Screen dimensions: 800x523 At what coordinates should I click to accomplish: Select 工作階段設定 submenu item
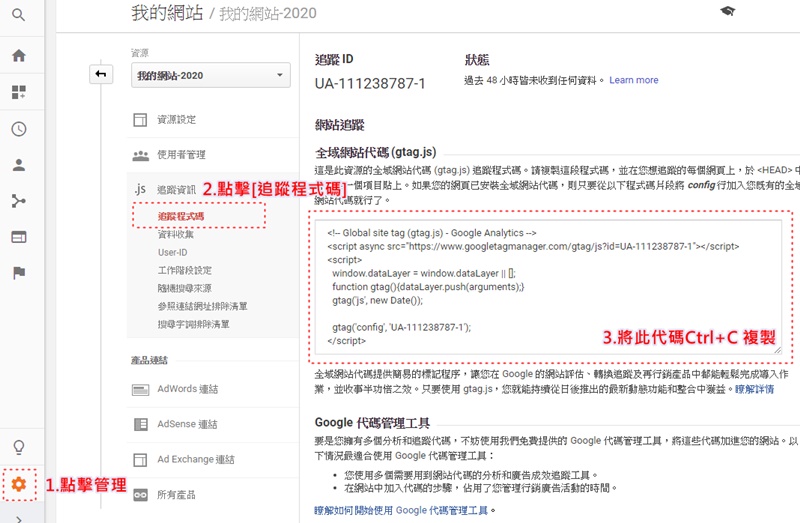click(x=185, y=270)
